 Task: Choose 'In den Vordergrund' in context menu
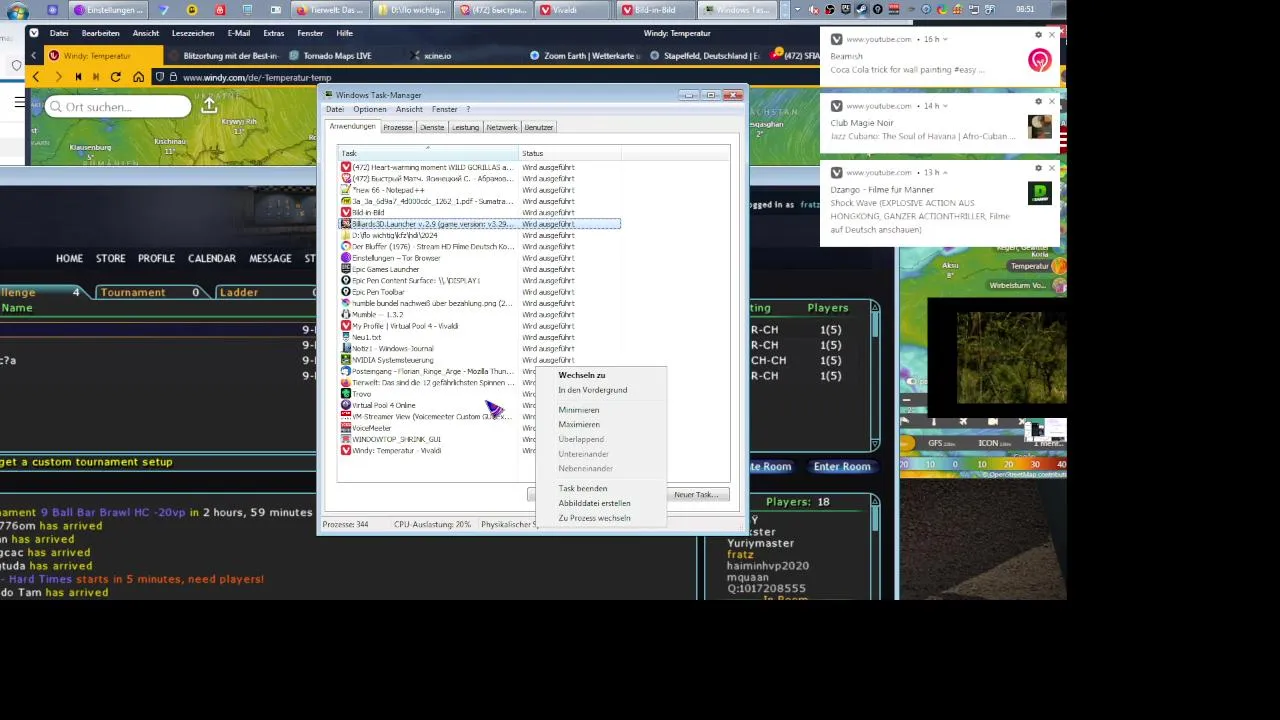click(600, 390)
